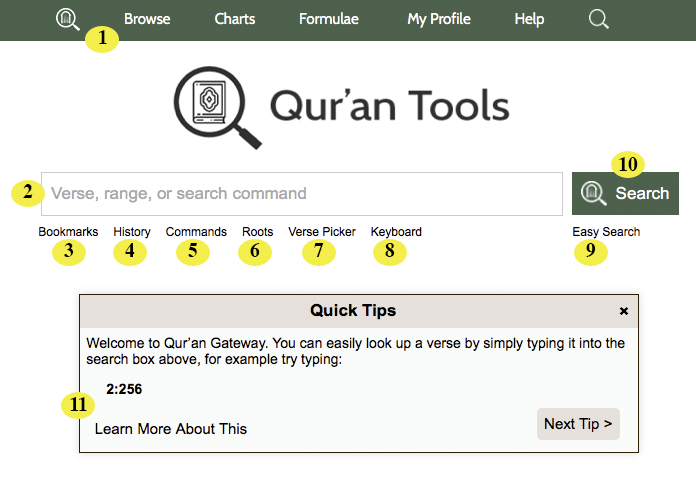This screenshot has width=696, height=479.
Task: Open the Roots picker
Action: click(257, 232)
